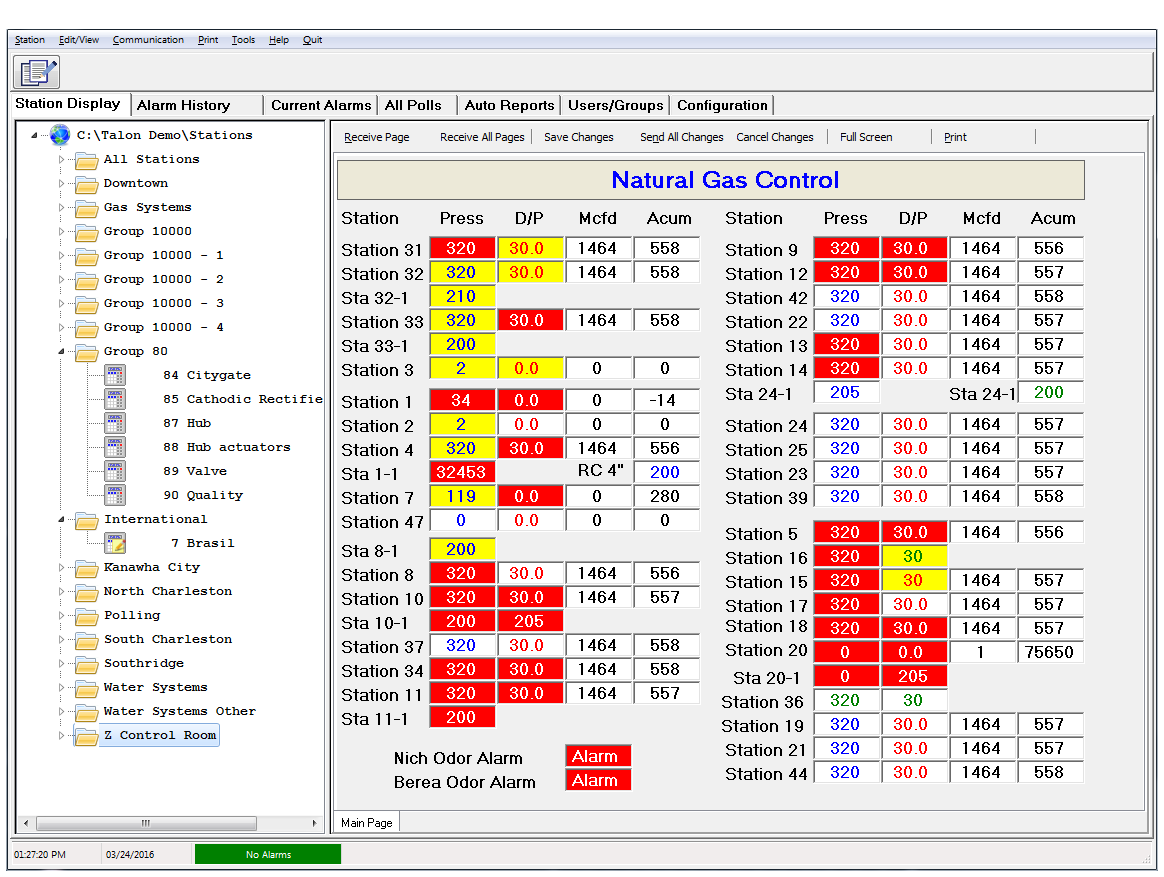
Task: Click the Station 20 Acum value 75650
Action: (1050, 652)
